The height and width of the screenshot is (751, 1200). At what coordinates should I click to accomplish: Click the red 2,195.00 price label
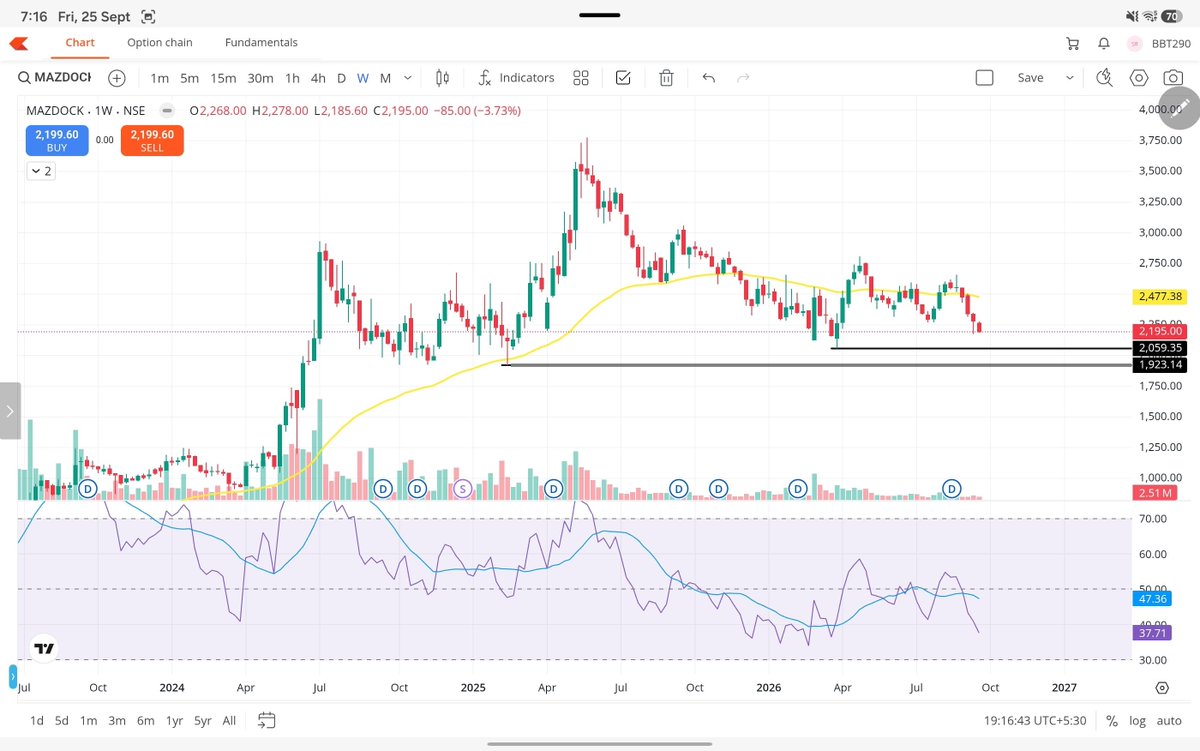(x=1160, y=331)
